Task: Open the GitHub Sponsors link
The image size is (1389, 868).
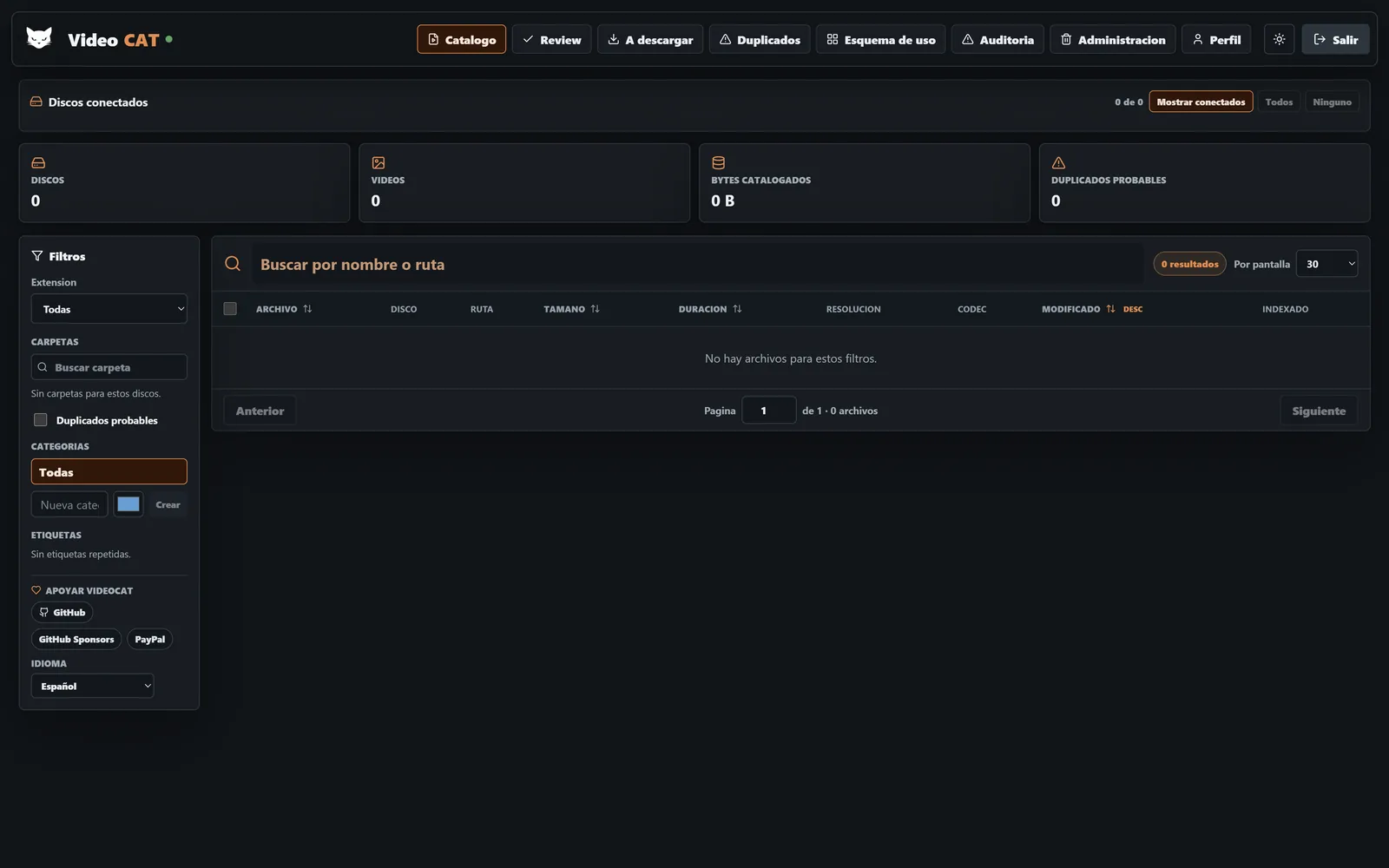Action: tap(76, 640)
